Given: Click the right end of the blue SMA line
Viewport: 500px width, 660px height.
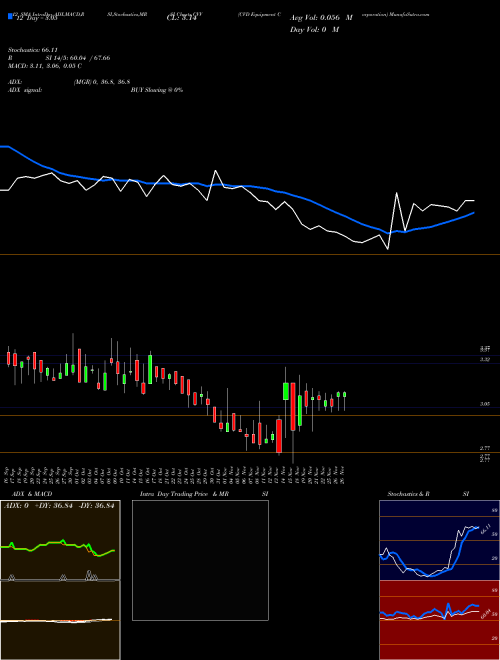Looking at the screenshot, I should 473,213.
